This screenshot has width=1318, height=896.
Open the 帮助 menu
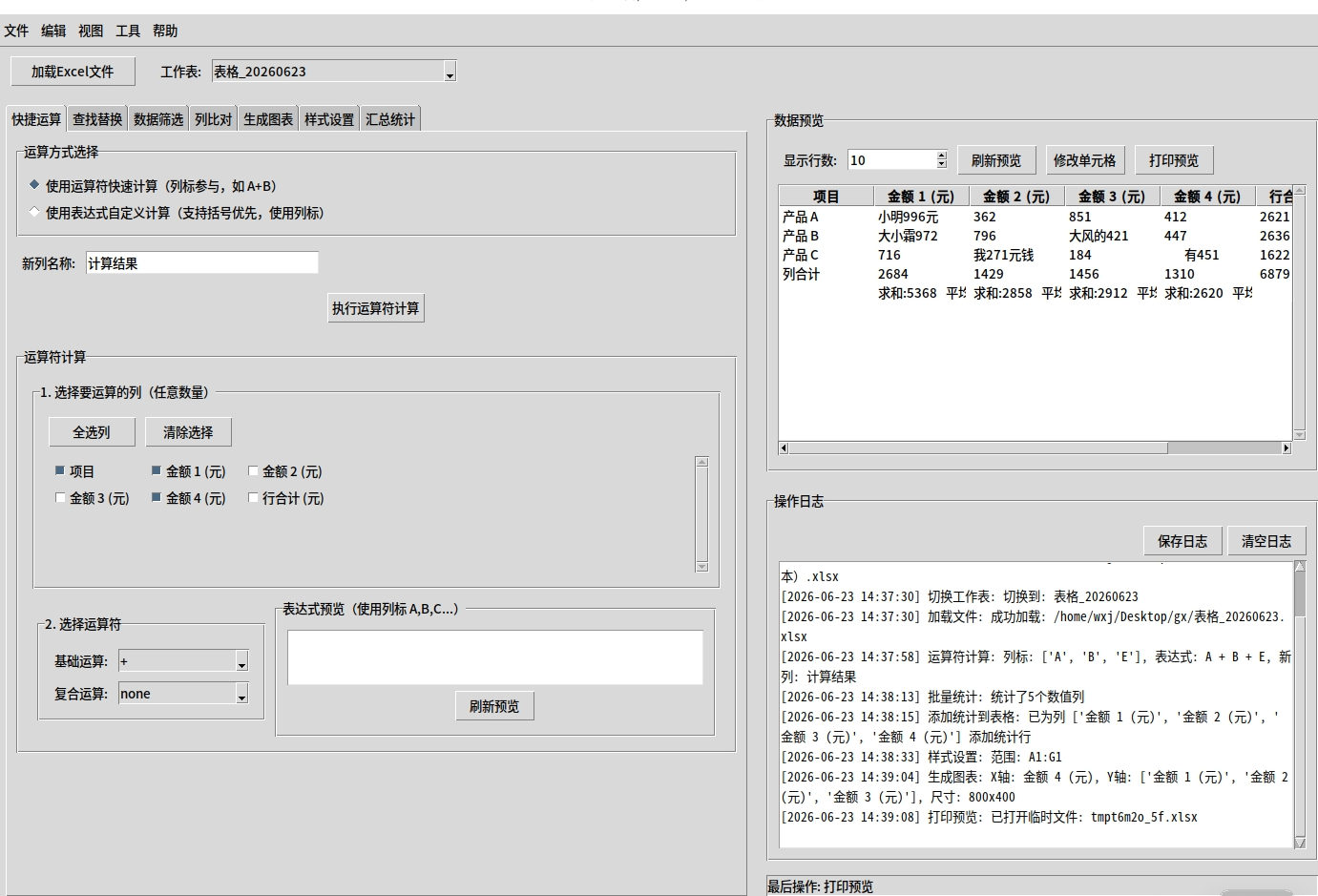pos(165,31)
